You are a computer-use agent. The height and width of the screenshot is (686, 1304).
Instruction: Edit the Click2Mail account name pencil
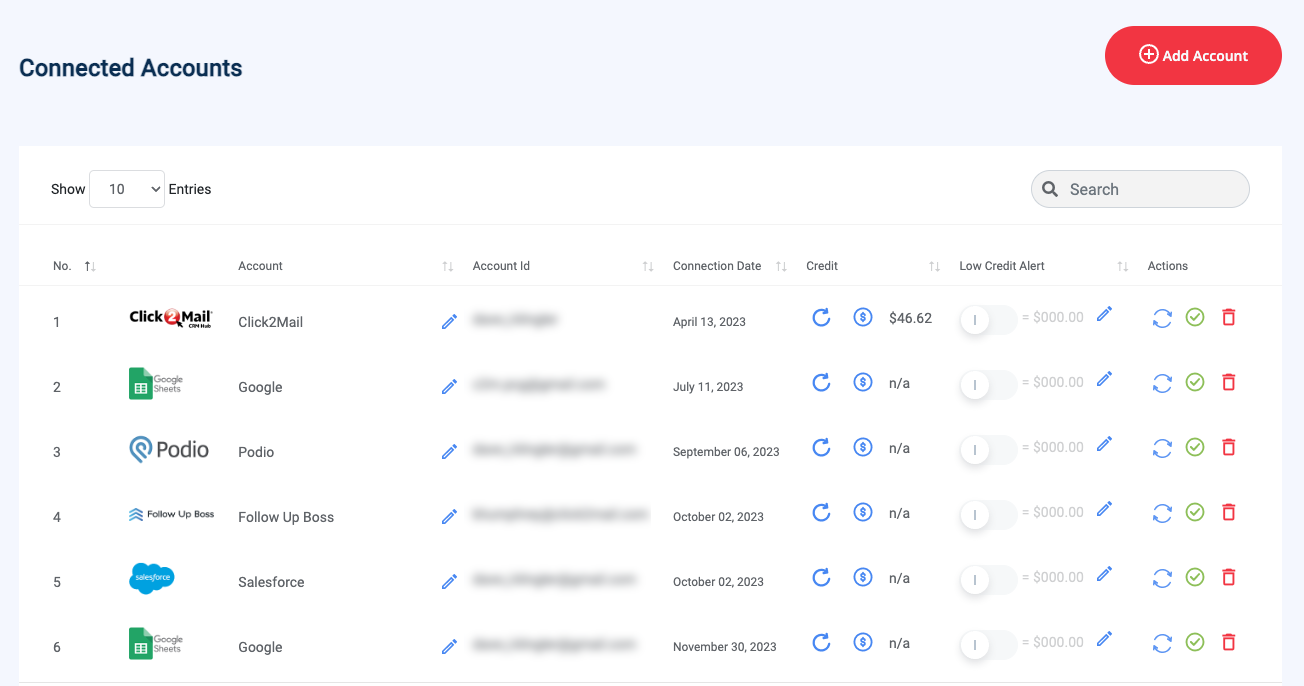click(450, 321)
